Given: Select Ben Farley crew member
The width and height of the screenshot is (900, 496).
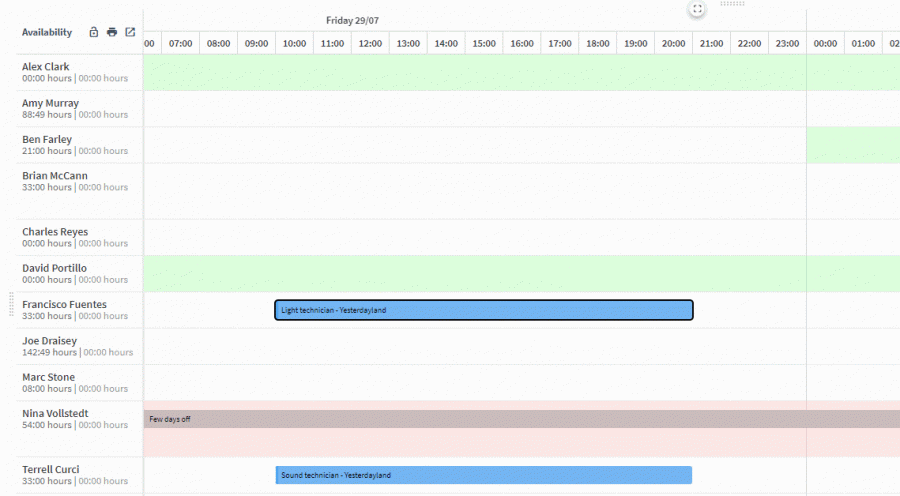Looking at the screenshot, I should click(x=47, y=139).
